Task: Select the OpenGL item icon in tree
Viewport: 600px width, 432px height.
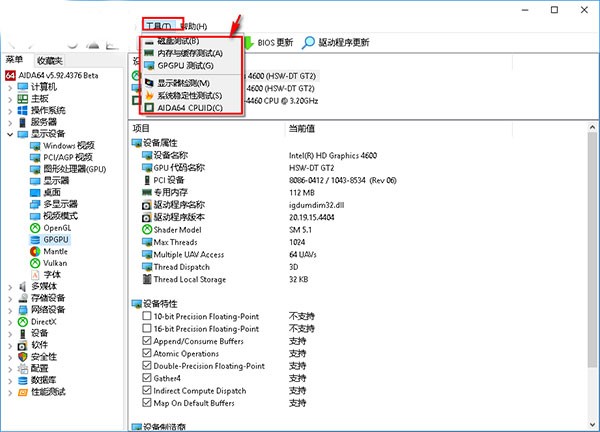Action: tap(34, 228)
